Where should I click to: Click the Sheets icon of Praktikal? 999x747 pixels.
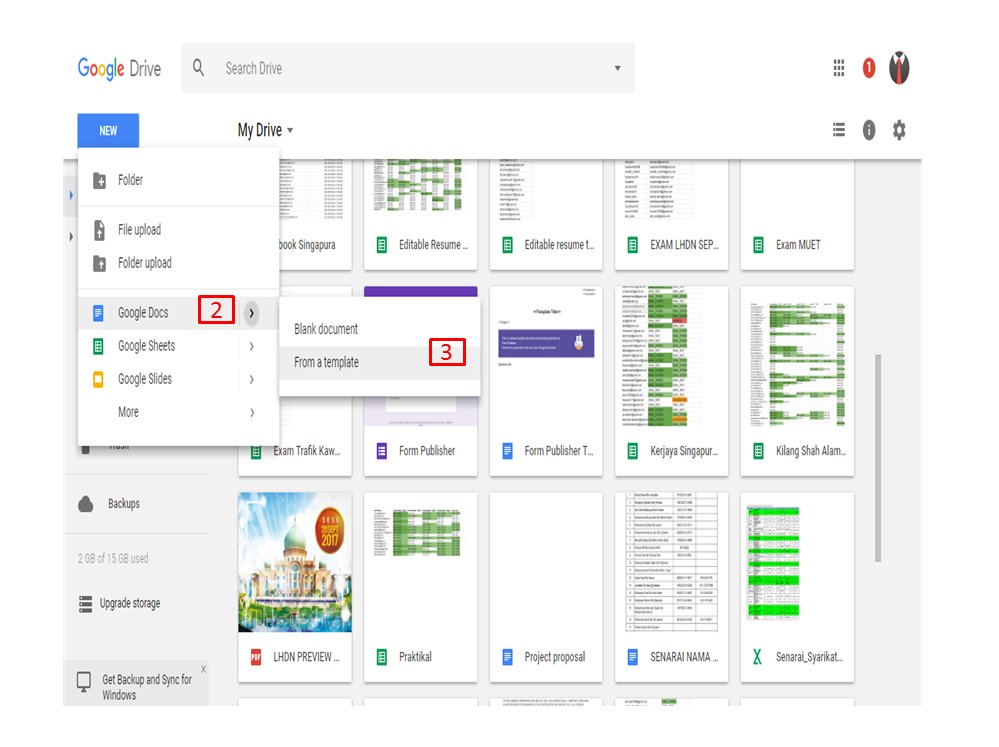tap(382, 657)
